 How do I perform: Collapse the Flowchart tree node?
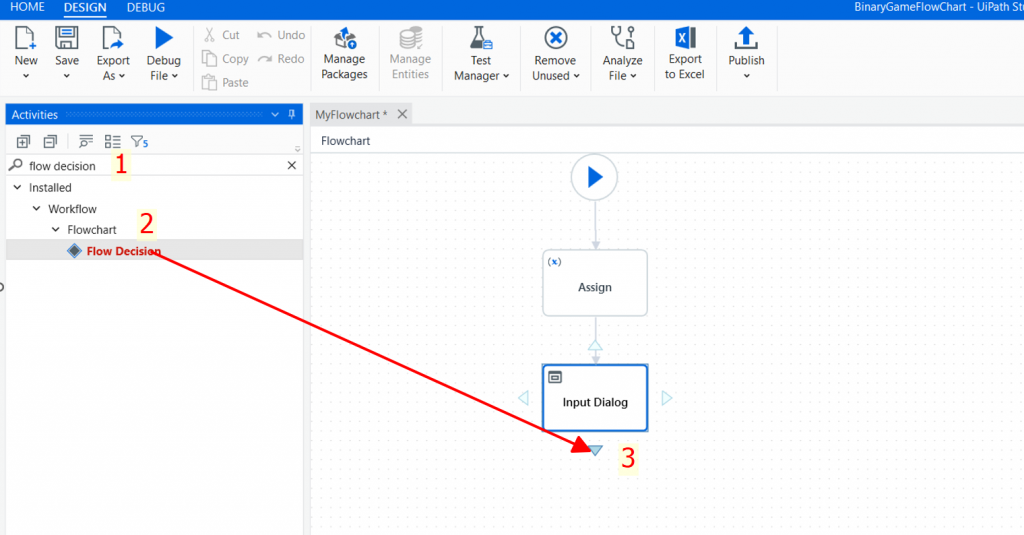click(x=56, y=229)
